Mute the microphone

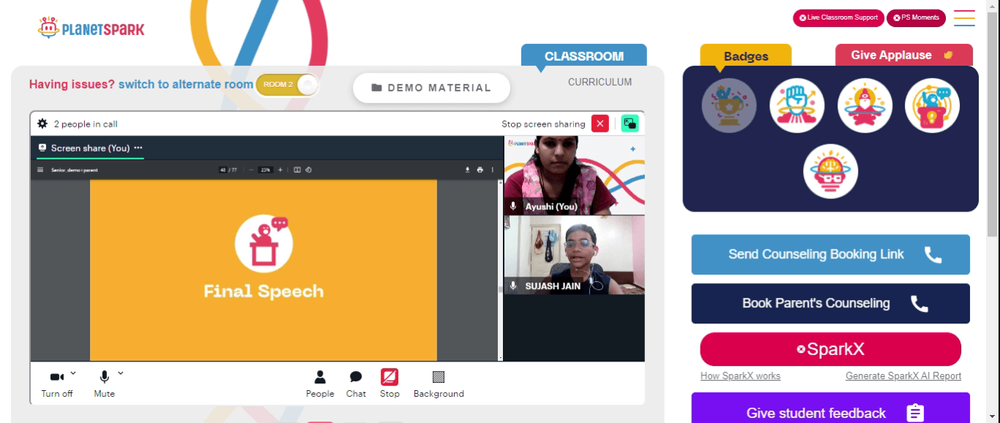pos(104,384)
